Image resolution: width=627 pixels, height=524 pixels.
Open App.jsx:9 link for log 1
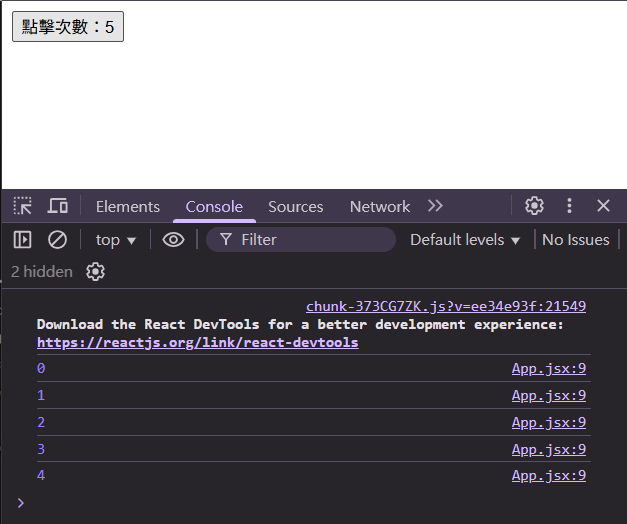click(x=549, y=395)
